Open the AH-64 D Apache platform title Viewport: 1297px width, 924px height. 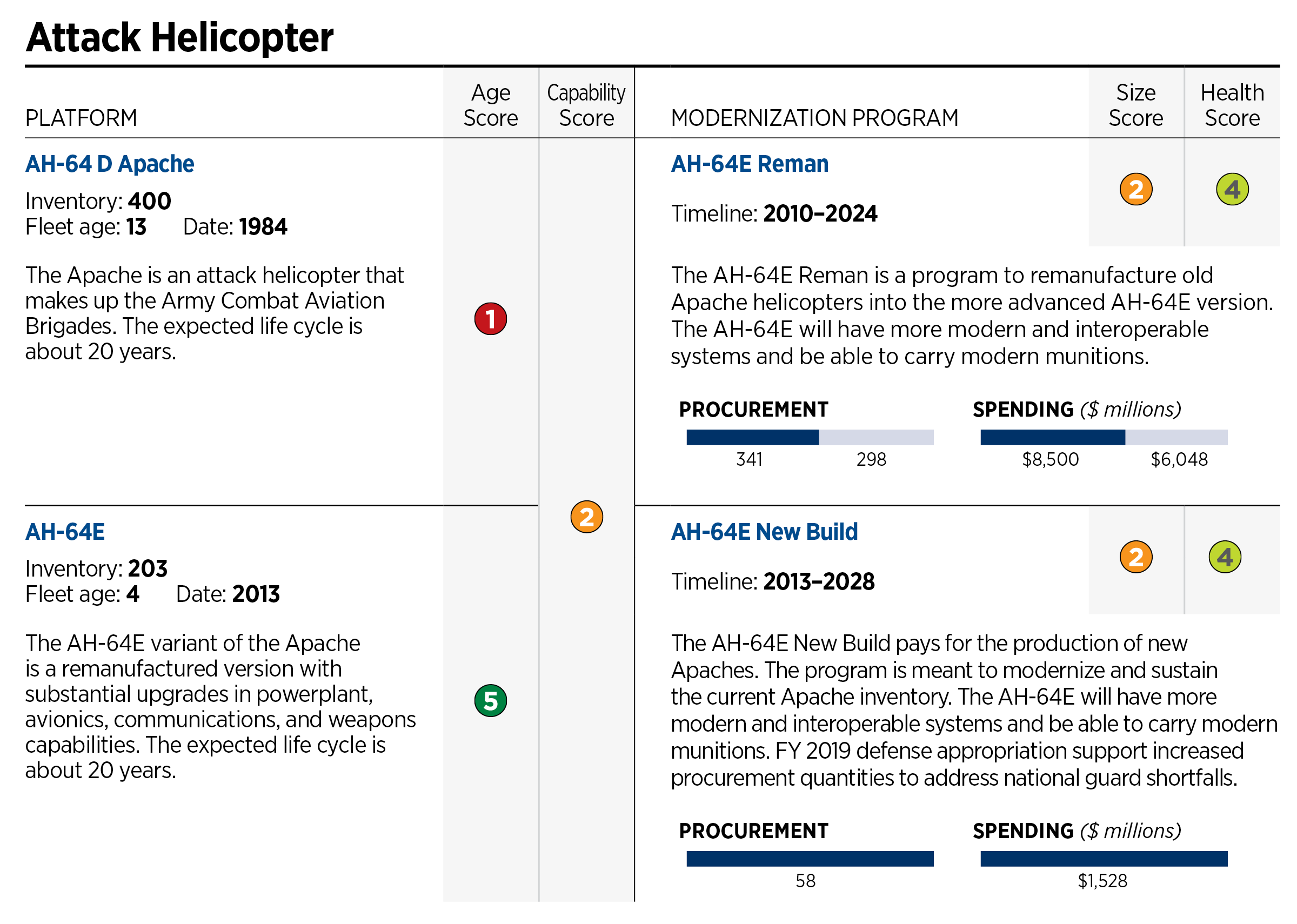click(110, 164)
